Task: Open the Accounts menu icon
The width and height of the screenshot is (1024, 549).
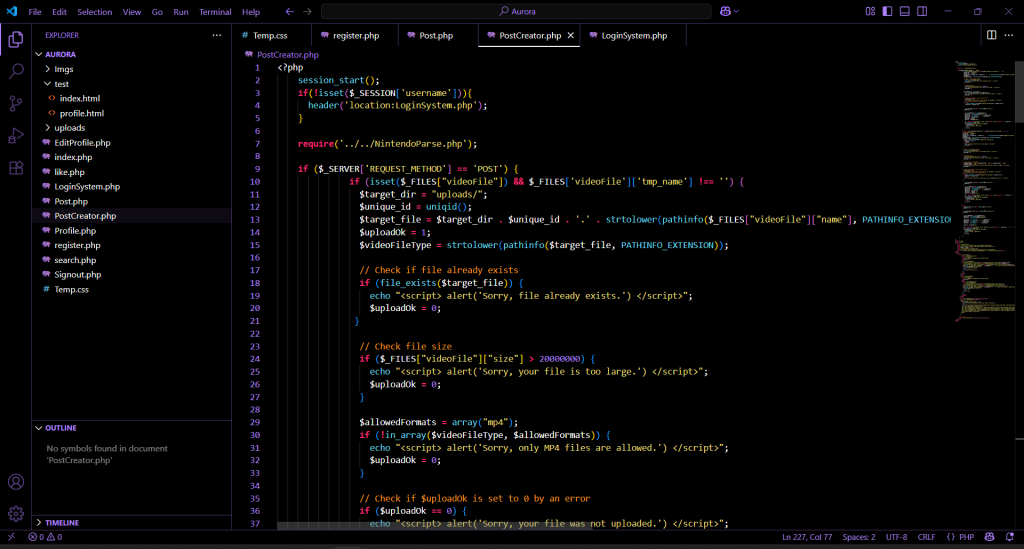Action: (x=16, y=482)
